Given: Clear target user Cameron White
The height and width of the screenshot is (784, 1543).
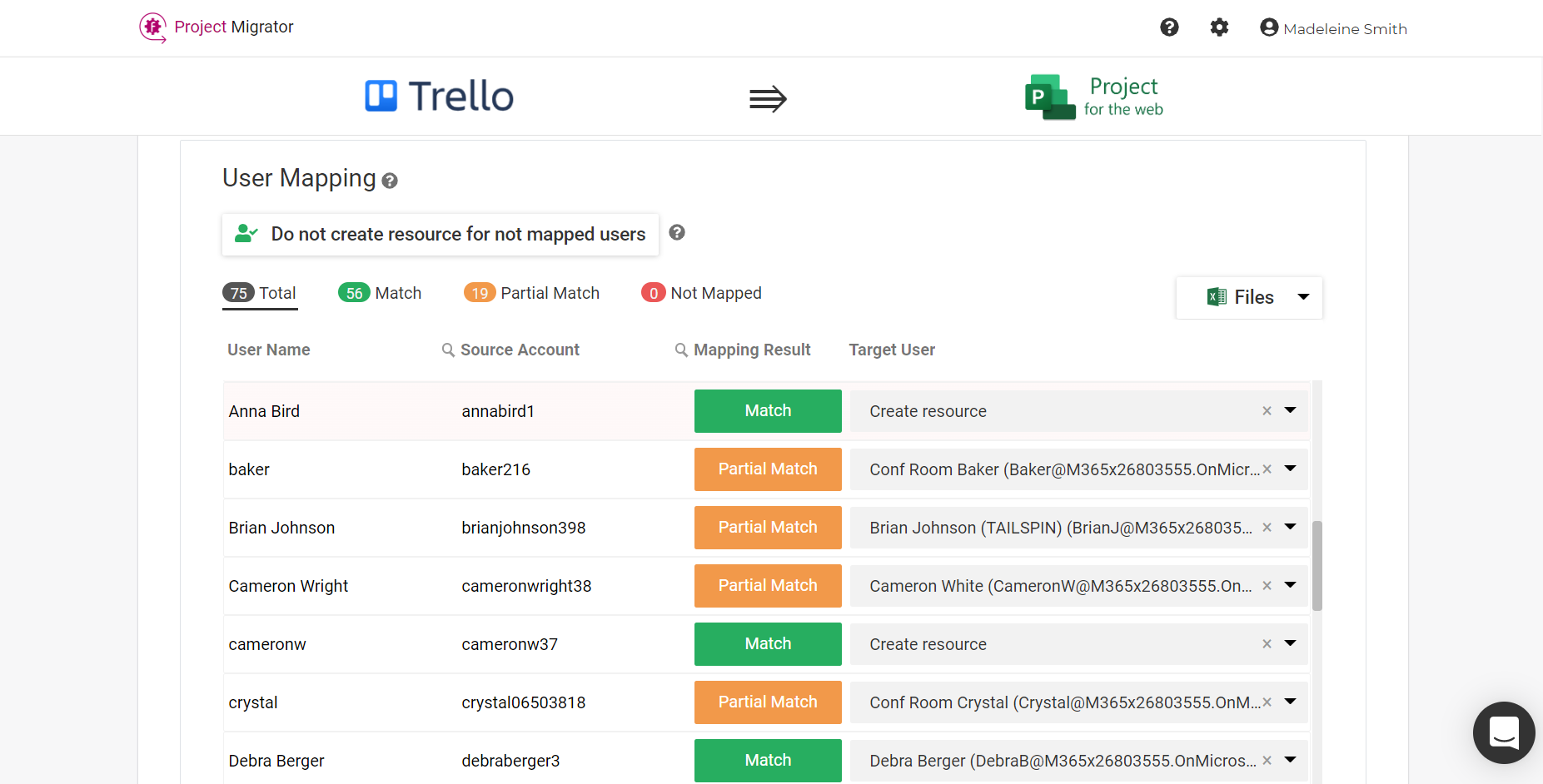Looking at the screenshot, I should 1267,586.
